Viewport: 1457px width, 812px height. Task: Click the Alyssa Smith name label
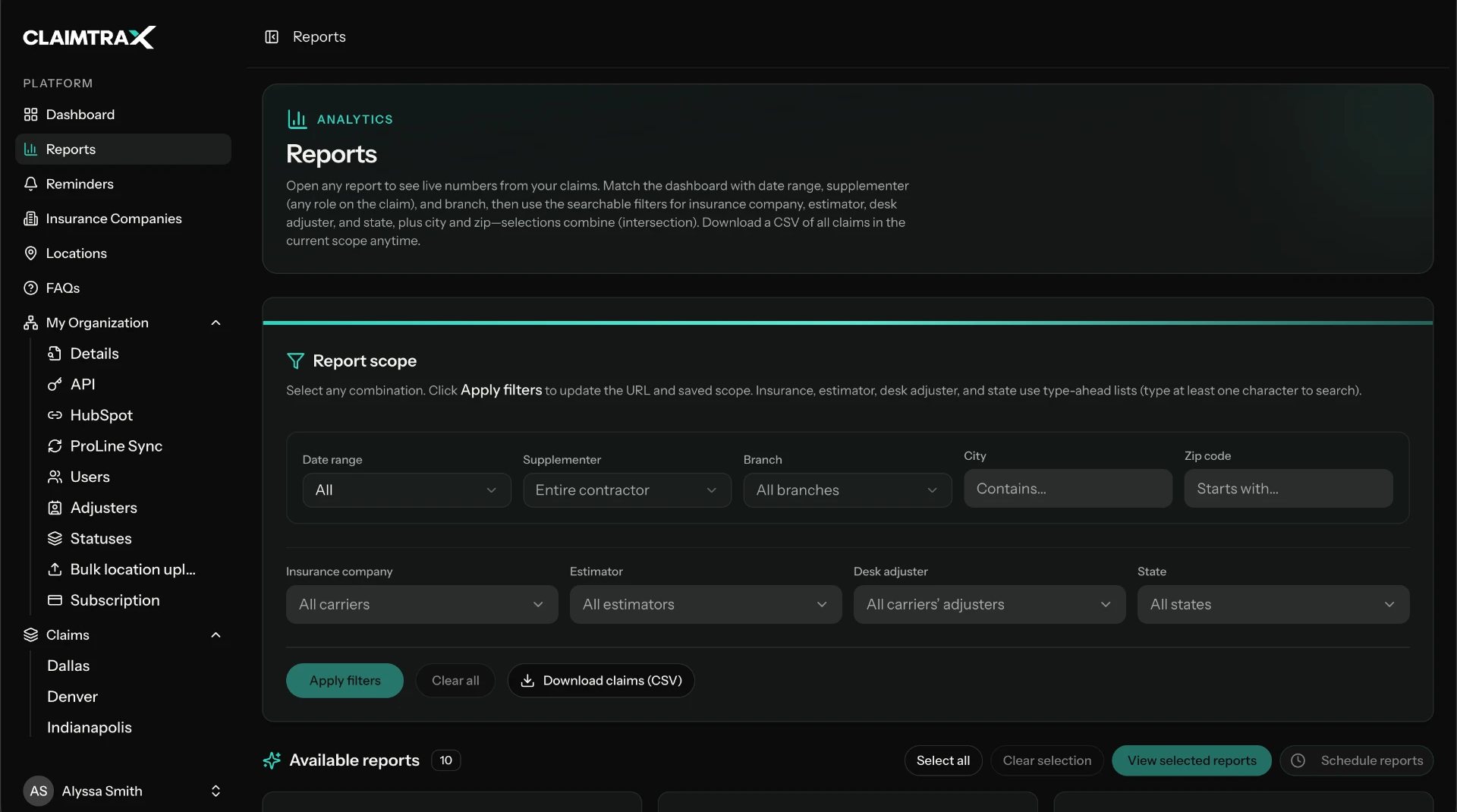click(x=102, y=791)
